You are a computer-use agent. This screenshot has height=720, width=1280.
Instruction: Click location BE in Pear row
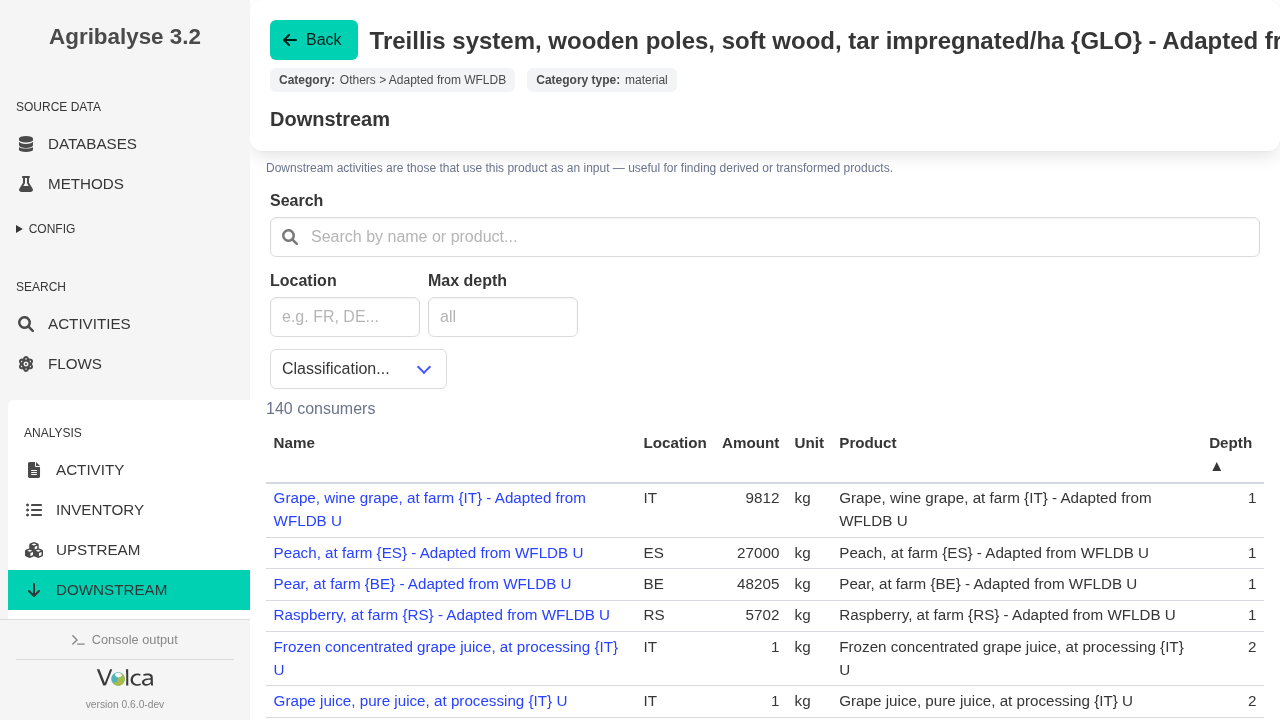653,584
